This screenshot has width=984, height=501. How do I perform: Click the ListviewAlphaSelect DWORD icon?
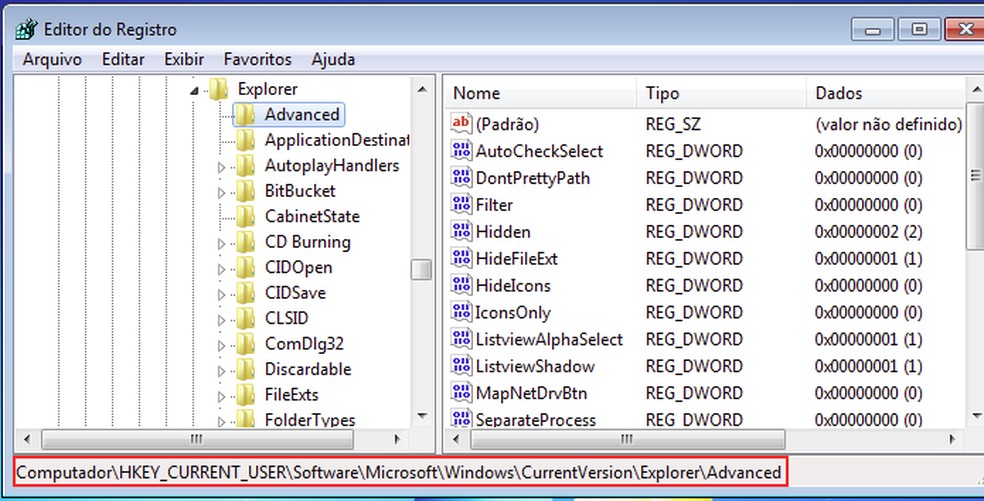(461, 339)
